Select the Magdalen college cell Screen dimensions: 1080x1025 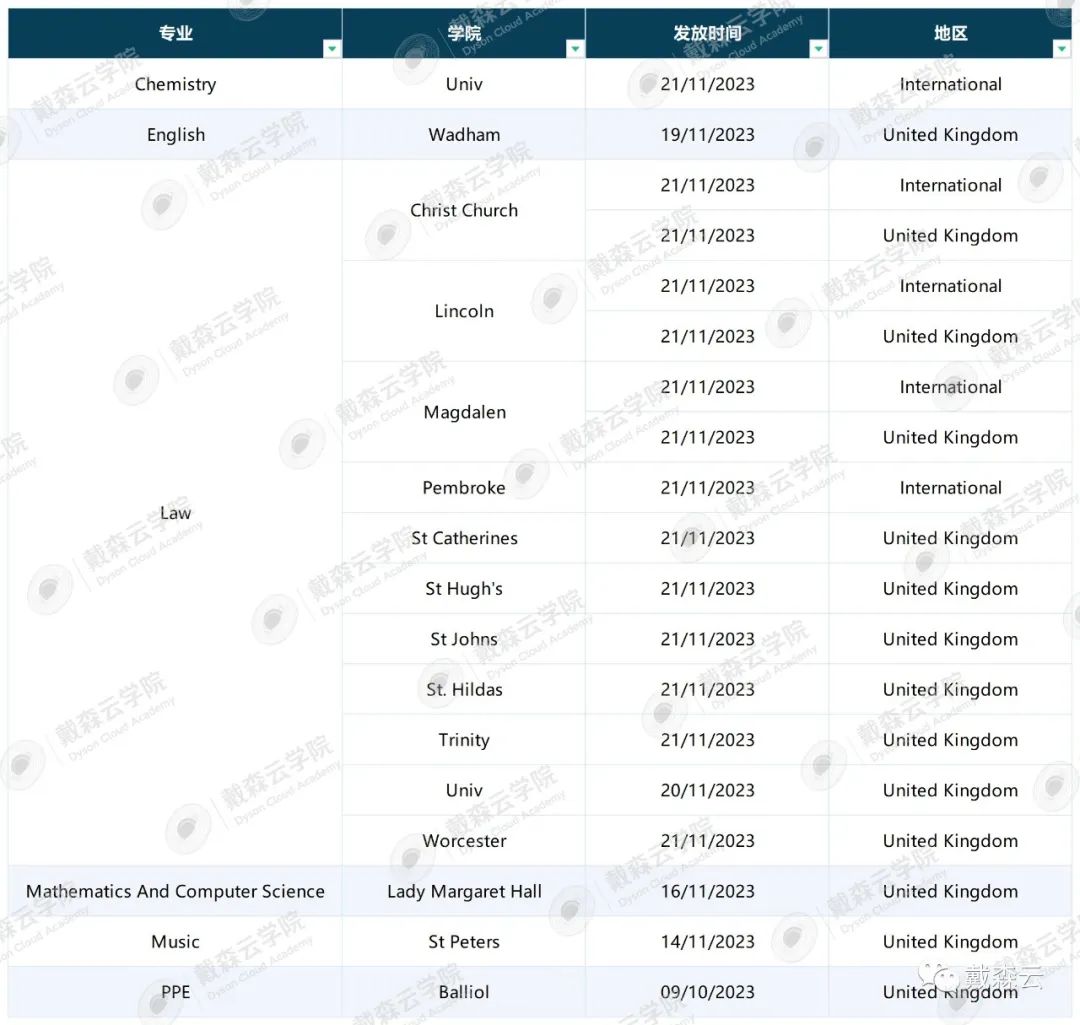click(x=464, y=412)
